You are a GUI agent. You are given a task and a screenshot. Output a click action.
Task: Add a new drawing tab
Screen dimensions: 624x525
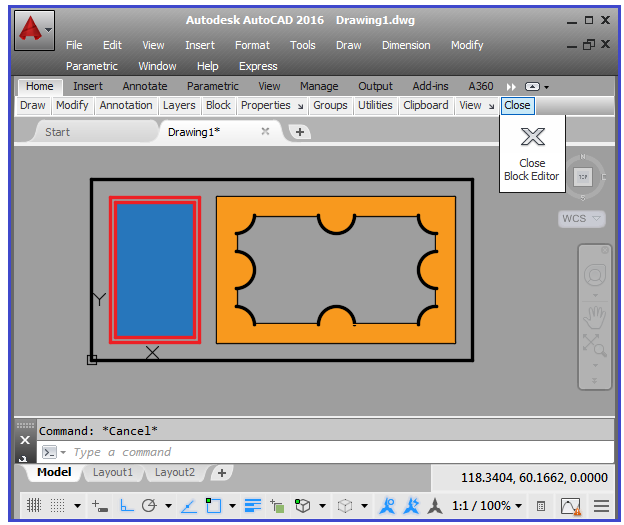click(x=299, y=132)
